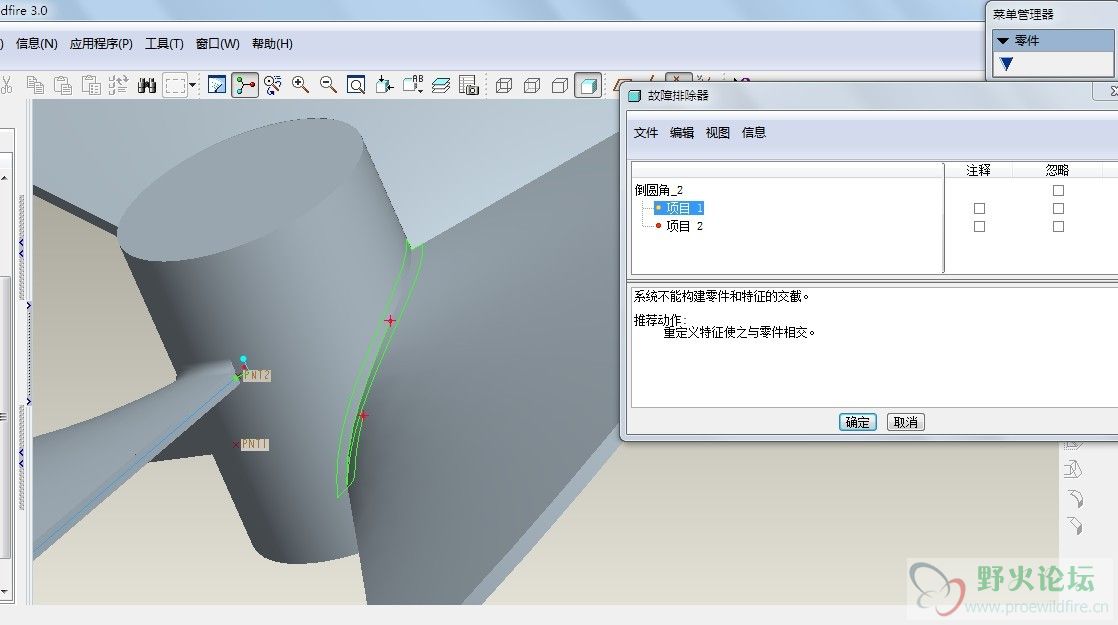Click the 注释 column header
The height and width of the screenshot is (625, 1118).
tap(978, 170)
